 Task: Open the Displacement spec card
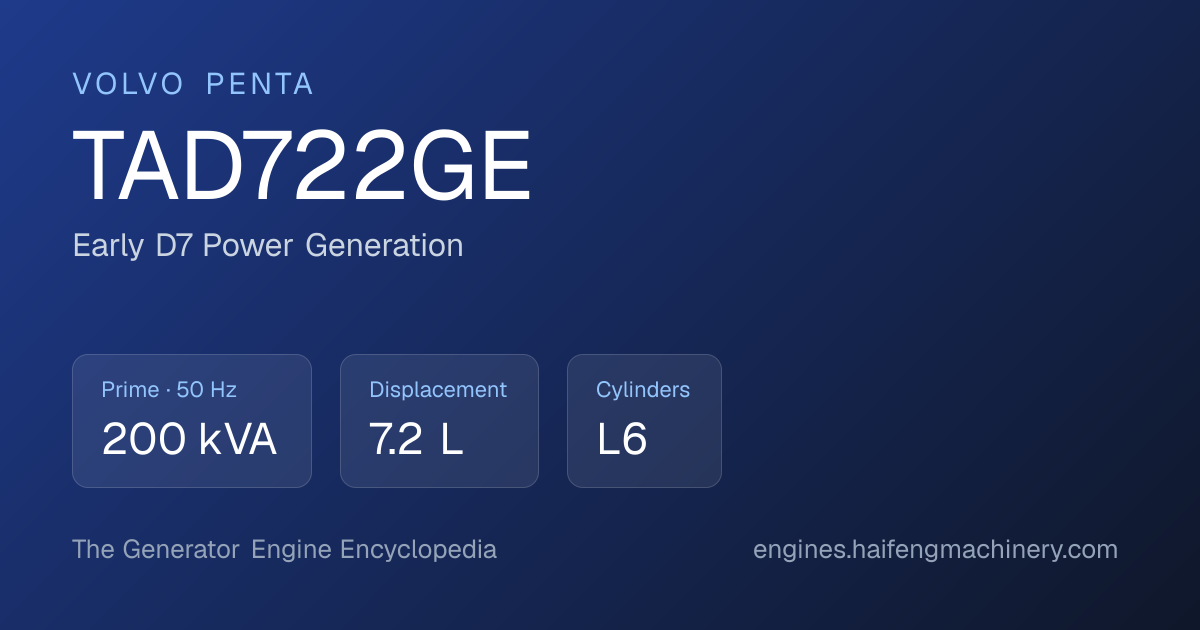click(439, 421)
